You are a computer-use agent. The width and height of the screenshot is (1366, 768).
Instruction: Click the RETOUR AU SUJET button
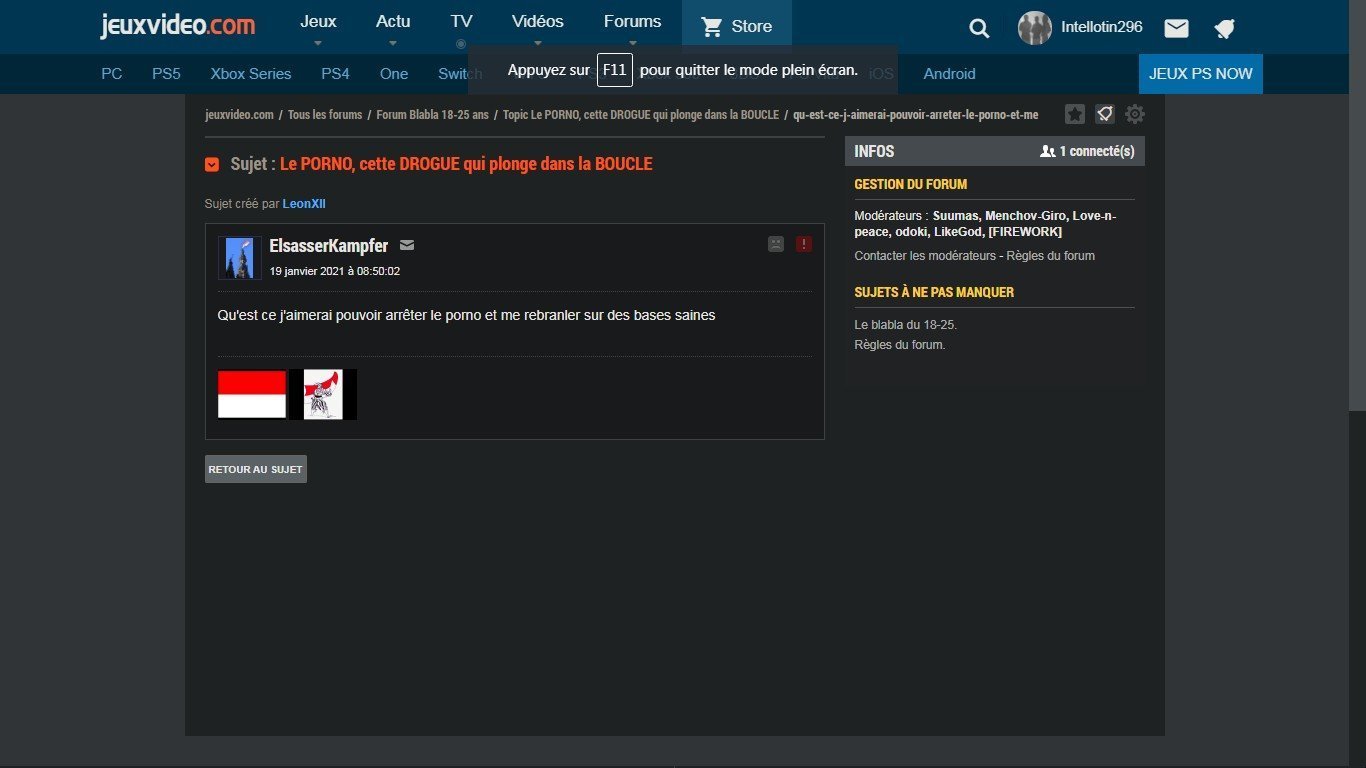coord(256,469)
